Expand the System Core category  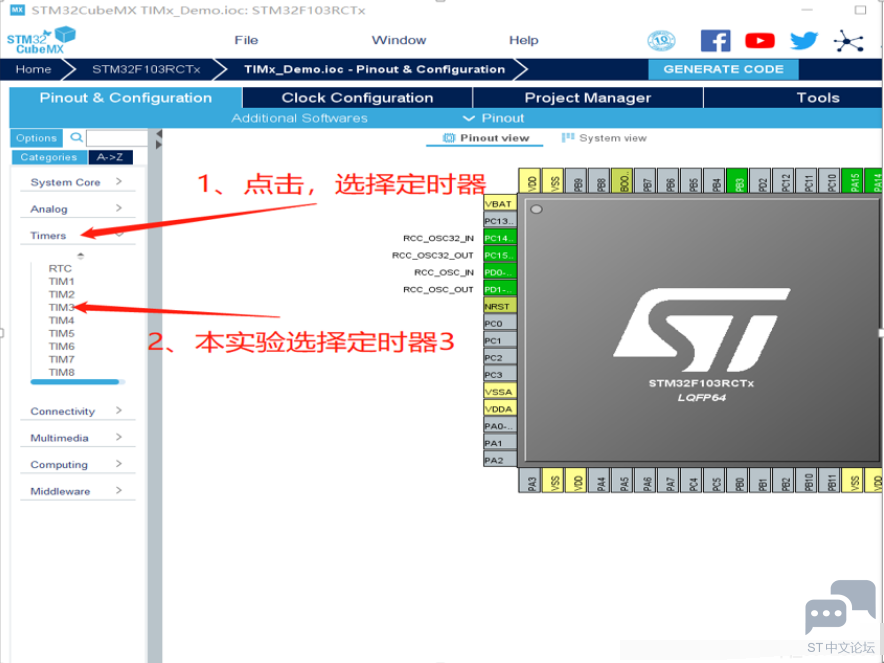point(77,182)
